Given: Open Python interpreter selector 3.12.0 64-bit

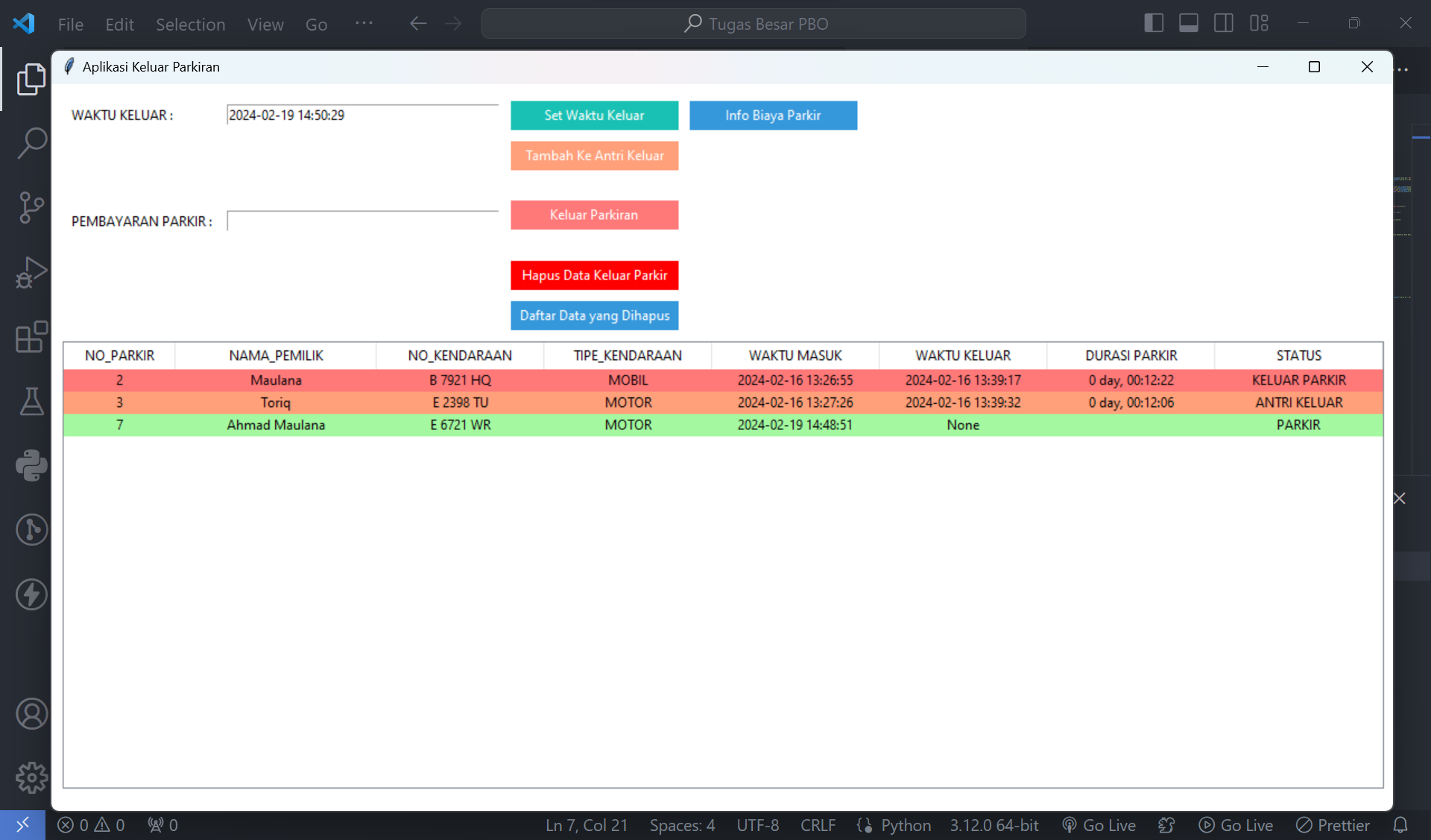Looking at the screenshot, I should [994, 825].
